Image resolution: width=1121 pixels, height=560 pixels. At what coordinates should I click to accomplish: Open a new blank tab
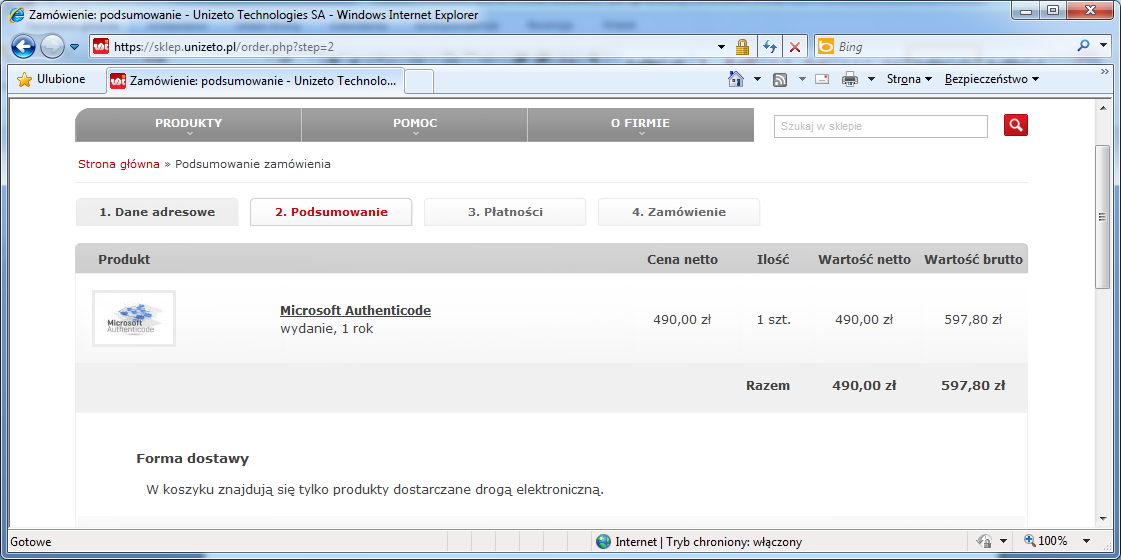(x=419, y=82)
